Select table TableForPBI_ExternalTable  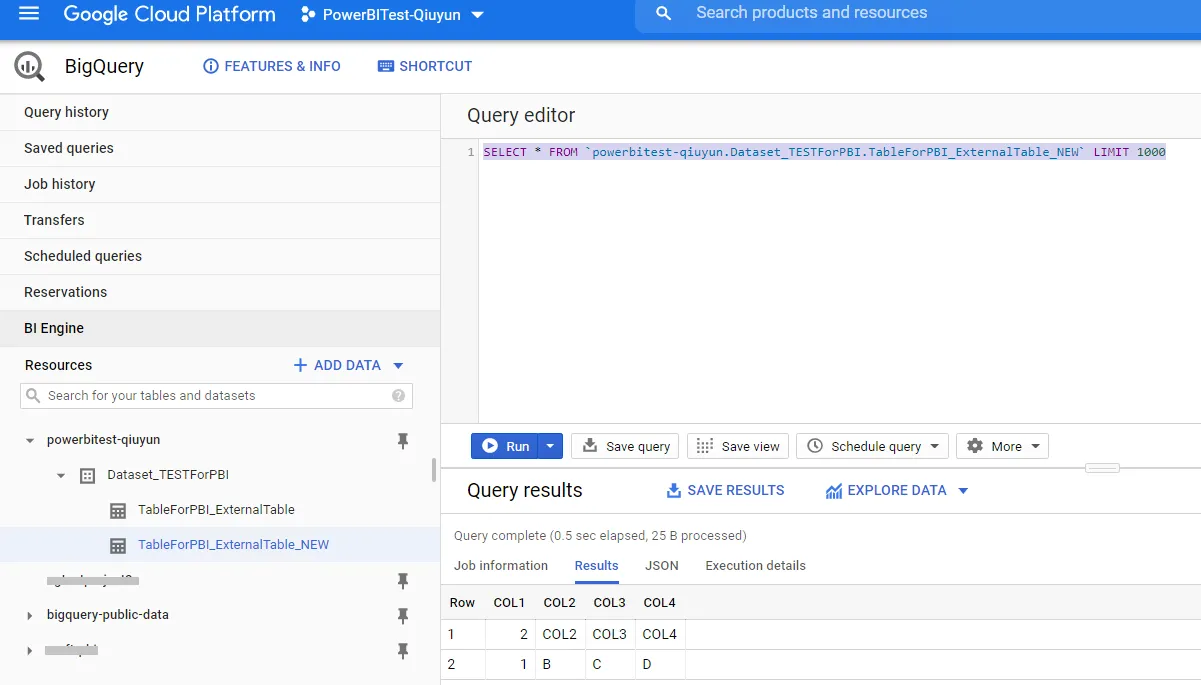click(x=216, y=510)
